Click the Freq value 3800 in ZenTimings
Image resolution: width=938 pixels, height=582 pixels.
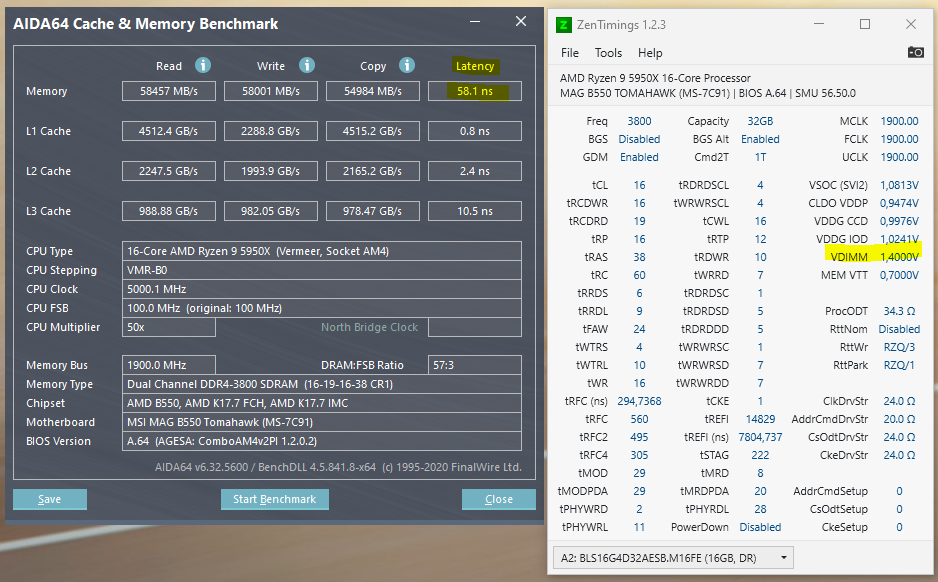[x=639, y=121]
